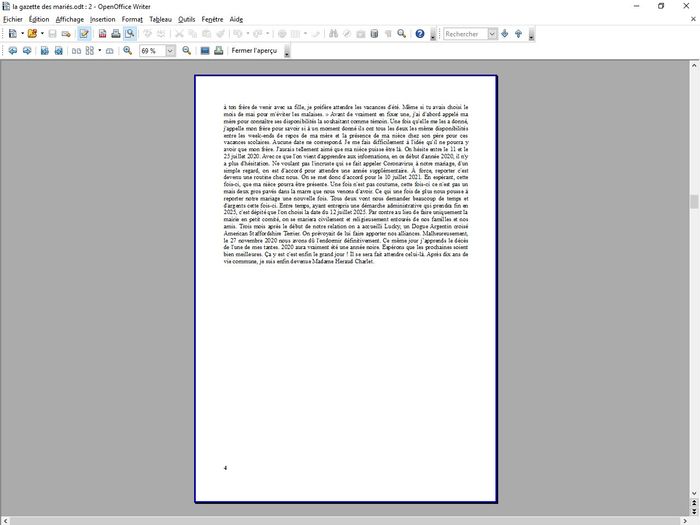Open the multiple pages layout dropdown arrow
This screenshot has width=700, height=525.
pos(100,50)
